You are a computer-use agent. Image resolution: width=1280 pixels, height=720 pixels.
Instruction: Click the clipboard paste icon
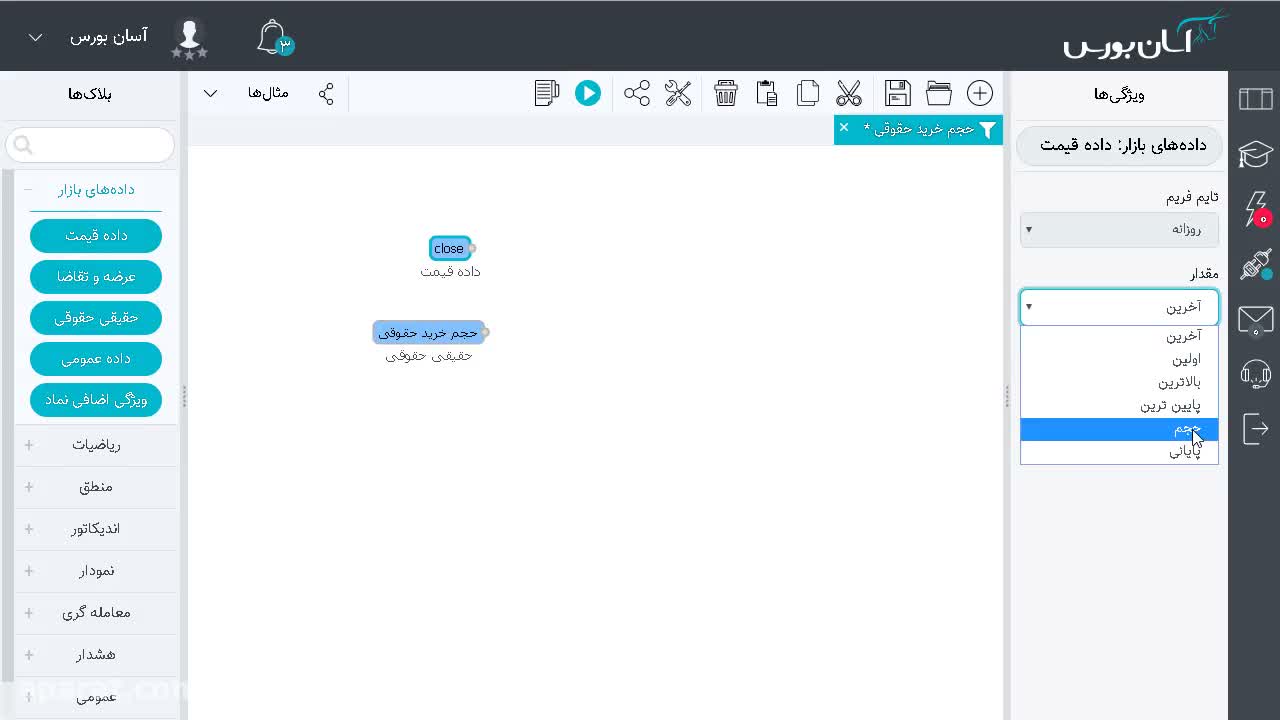(x=767, y=93)
